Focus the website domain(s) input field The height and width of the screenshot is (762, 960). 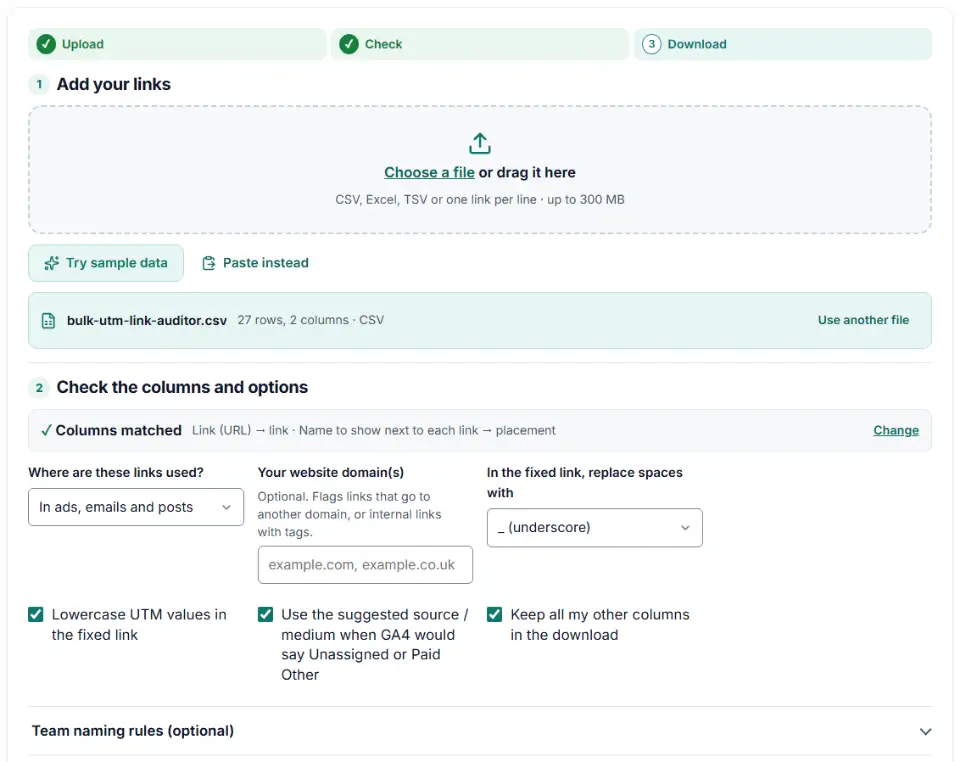pyautogui.click(x=365, y=565)
